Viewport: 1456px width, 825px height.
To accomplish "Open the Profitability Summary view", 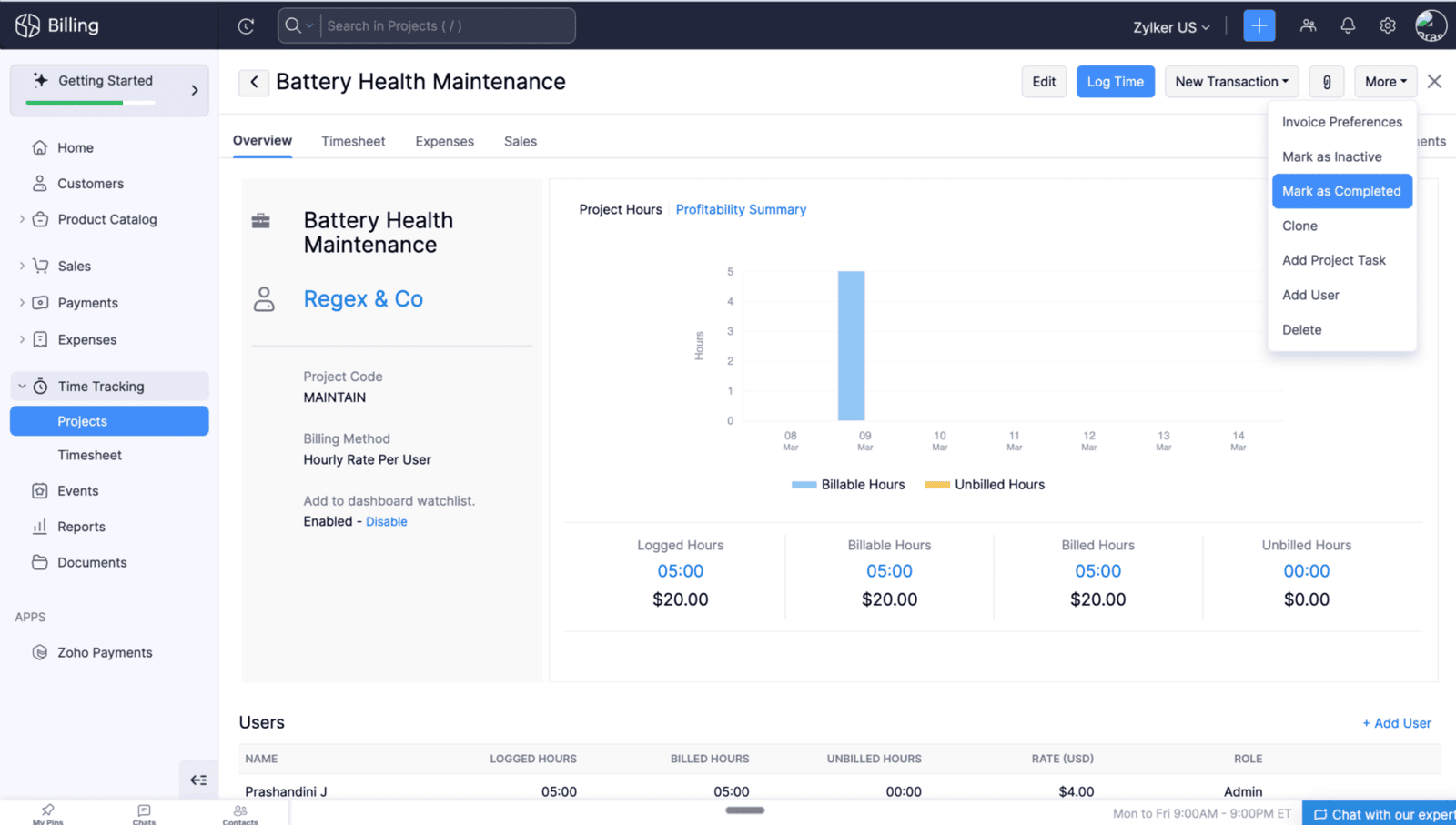I will tap(741, 209).
